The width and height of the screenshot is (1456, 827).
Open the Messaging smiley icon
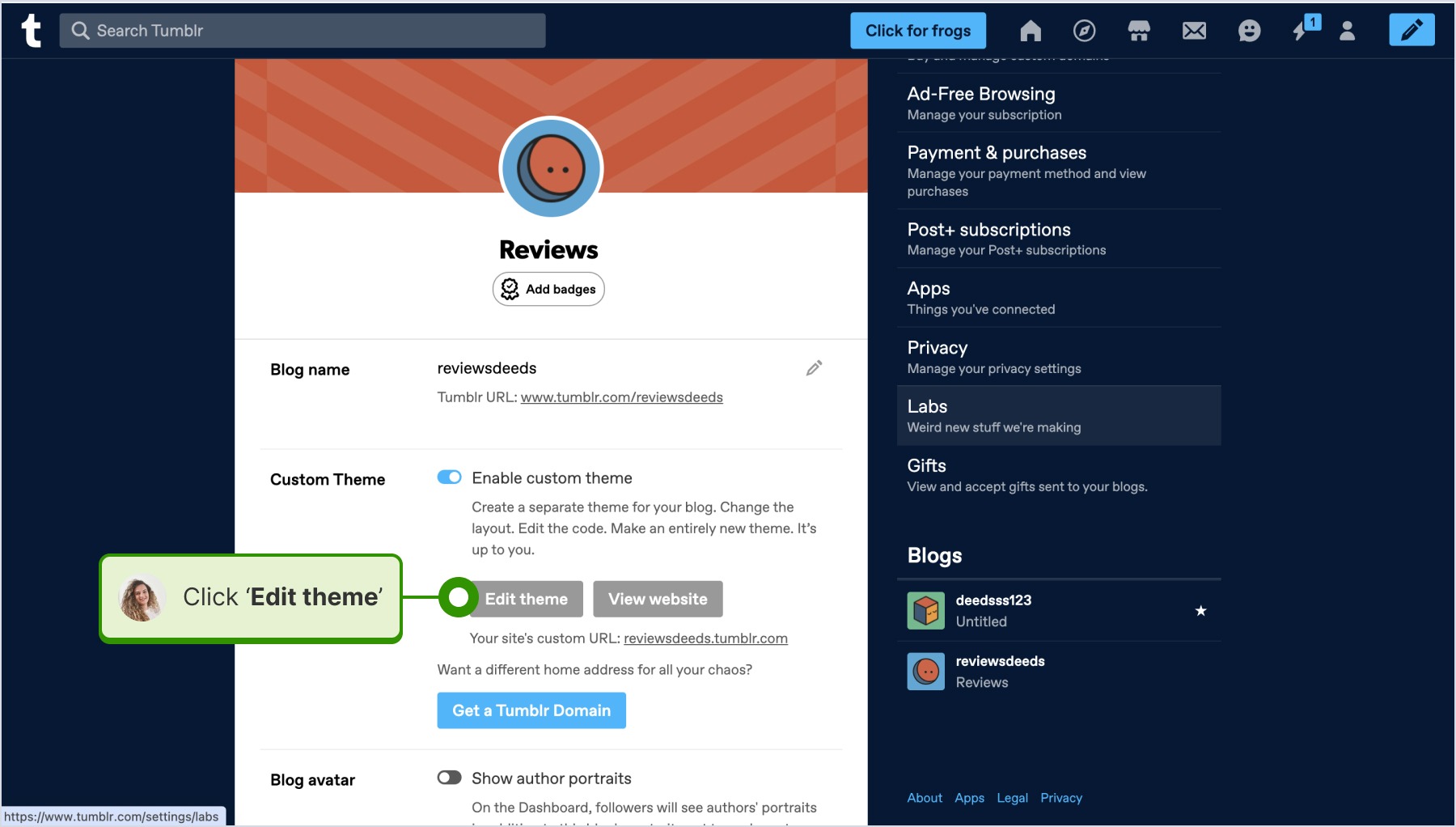click(1249, 31)
